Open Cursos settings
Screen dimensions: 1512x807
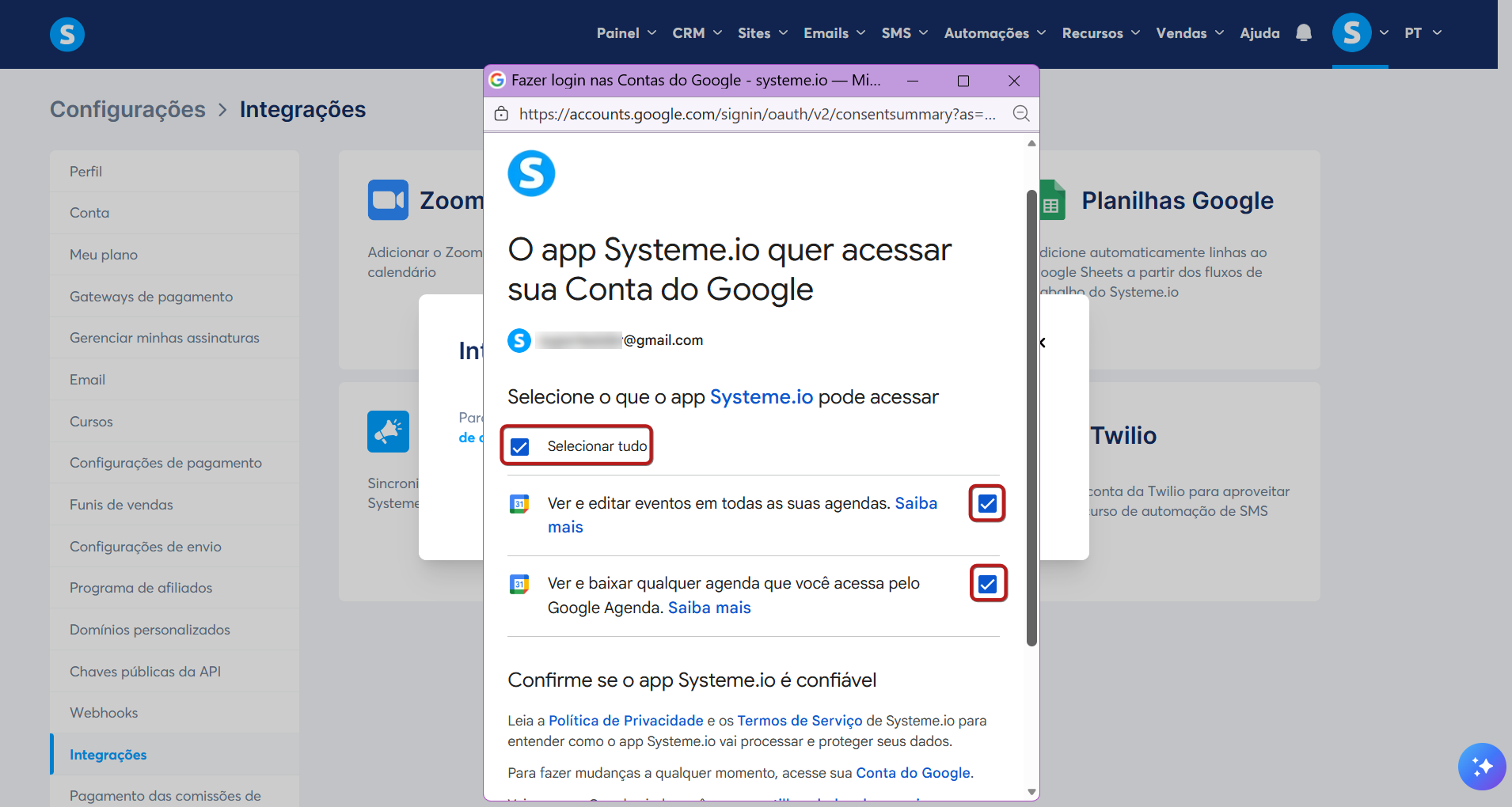(174, 422)
